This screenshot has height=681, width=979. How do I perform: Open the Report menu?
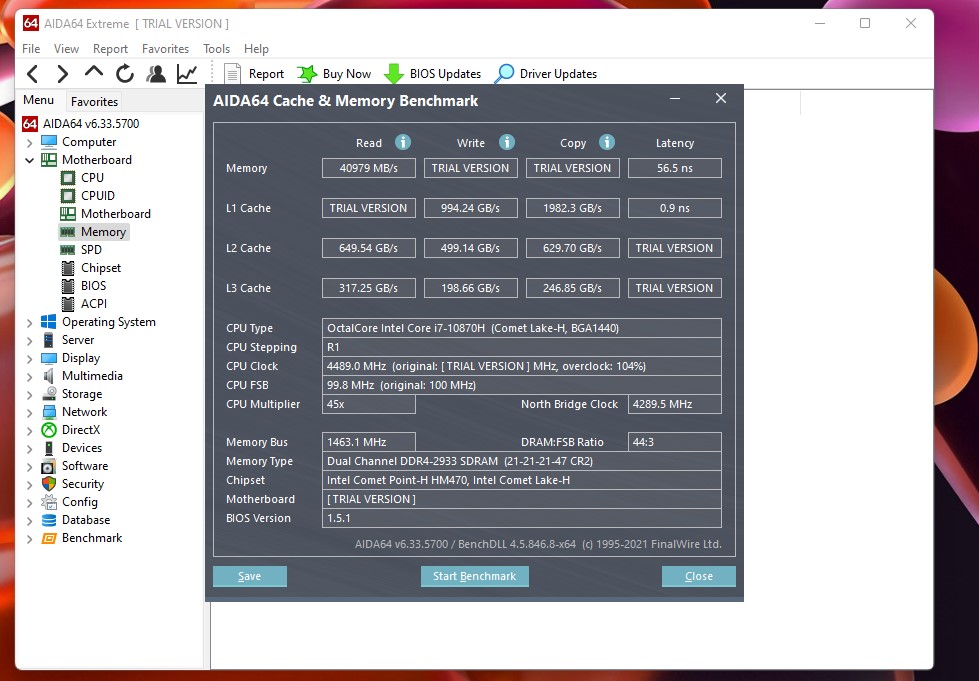[x=110, y=49]
